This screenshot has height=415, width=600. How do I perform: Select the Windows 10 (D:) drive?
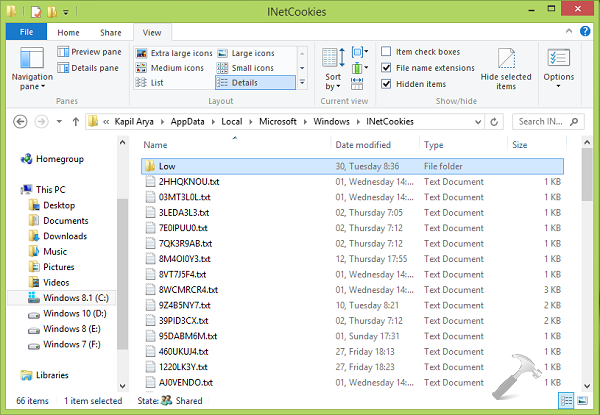point(67,313)
